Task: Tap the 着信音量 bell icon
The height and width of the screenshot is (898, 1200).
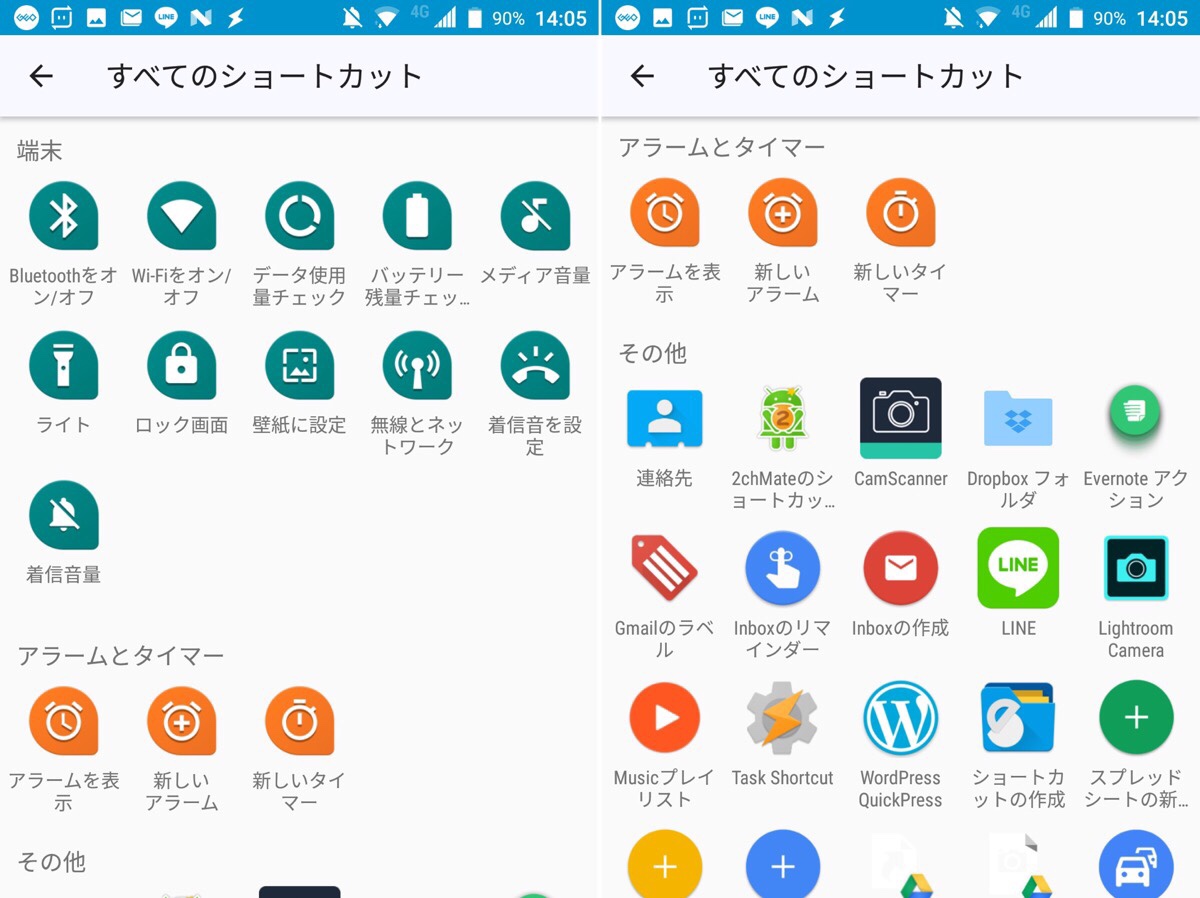Action: [64, 515]
